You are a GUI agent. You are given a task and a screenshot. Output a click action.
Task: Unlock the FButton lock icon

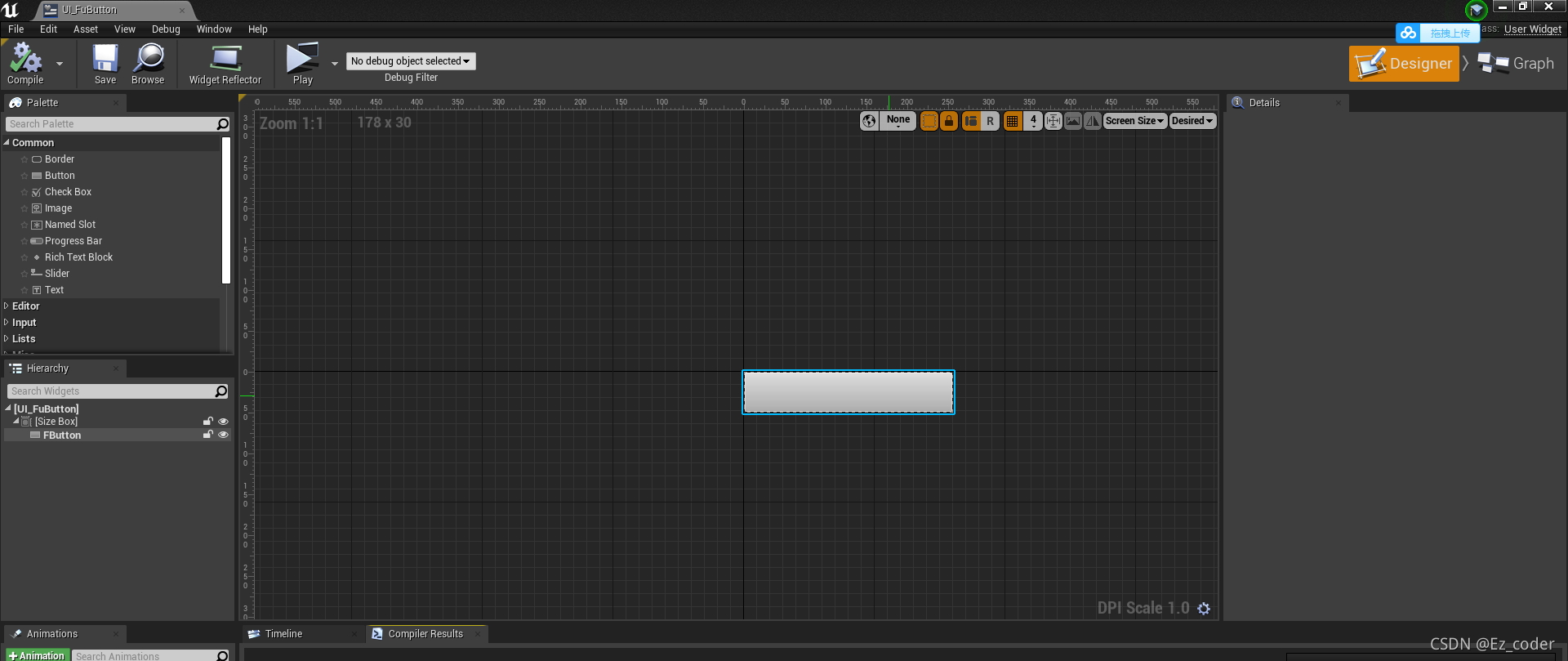[x=208, y=435]
